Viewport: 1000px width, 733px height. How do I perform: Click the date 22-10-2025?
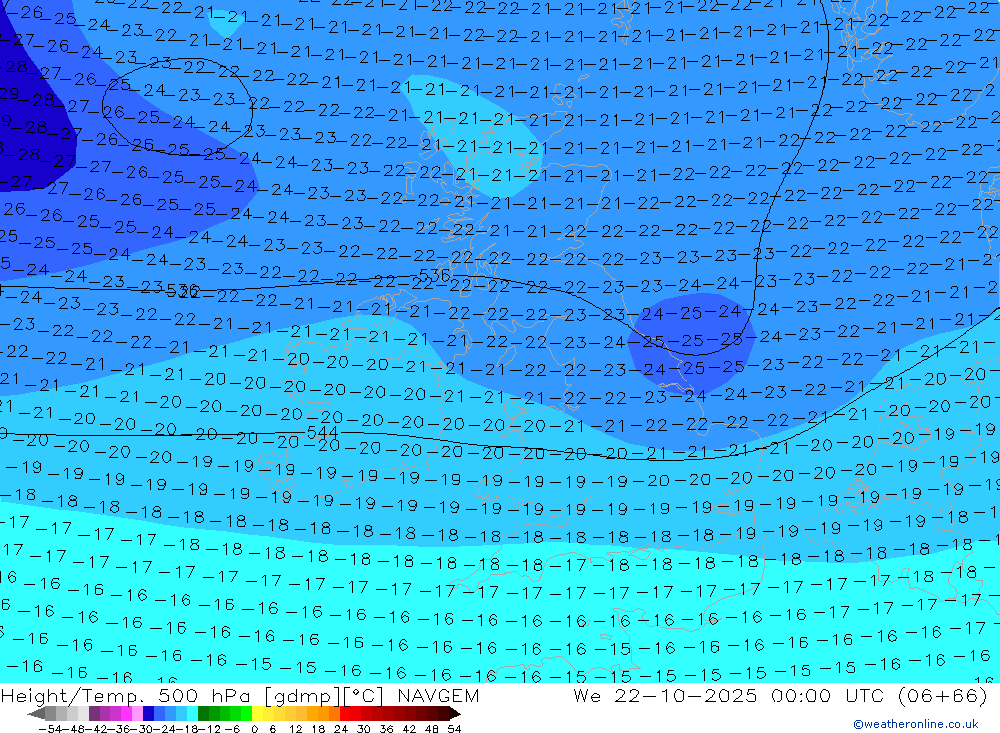click(x=686, y=696)
